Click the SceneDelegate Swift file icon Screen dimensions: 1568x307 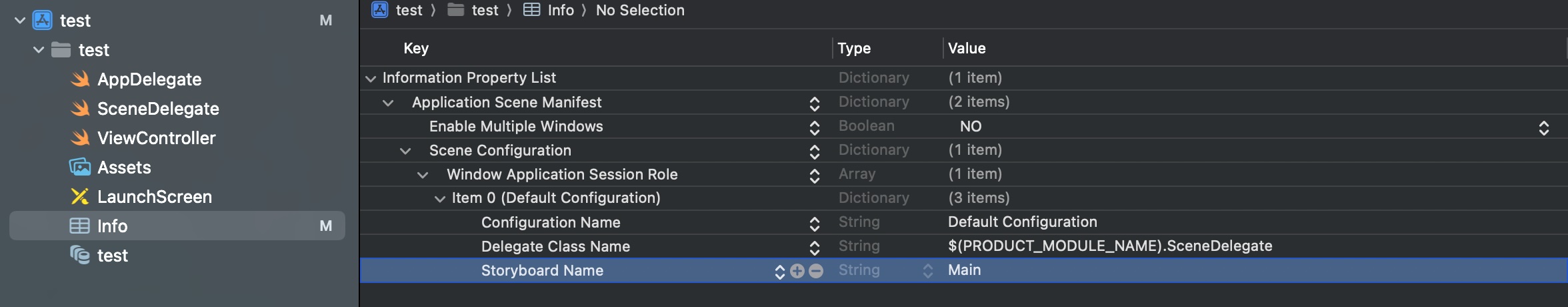pyautogui.click(x=80, y=109)
